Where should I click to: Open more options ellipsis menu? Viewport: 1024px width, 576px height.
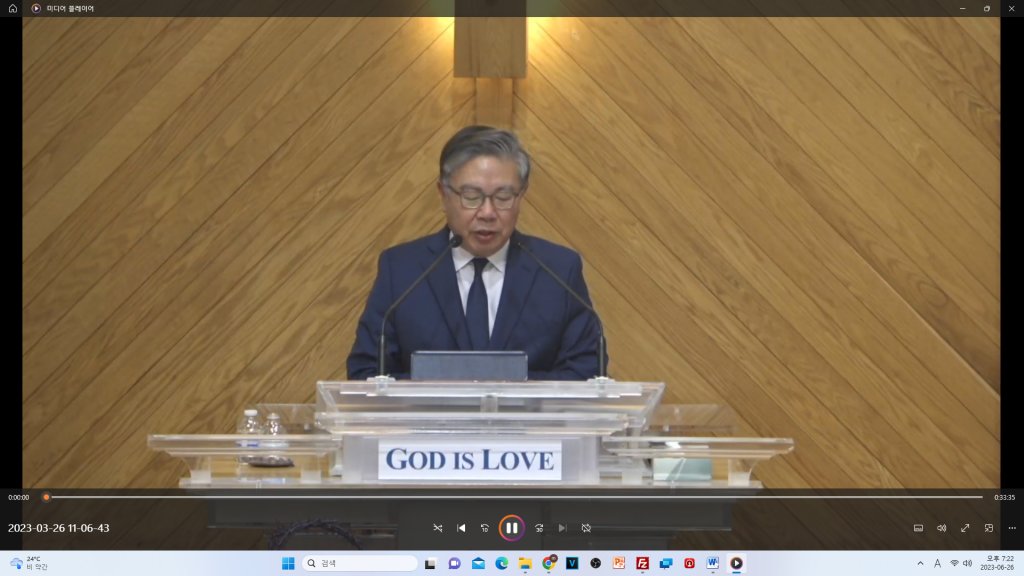click(1011, 528)
